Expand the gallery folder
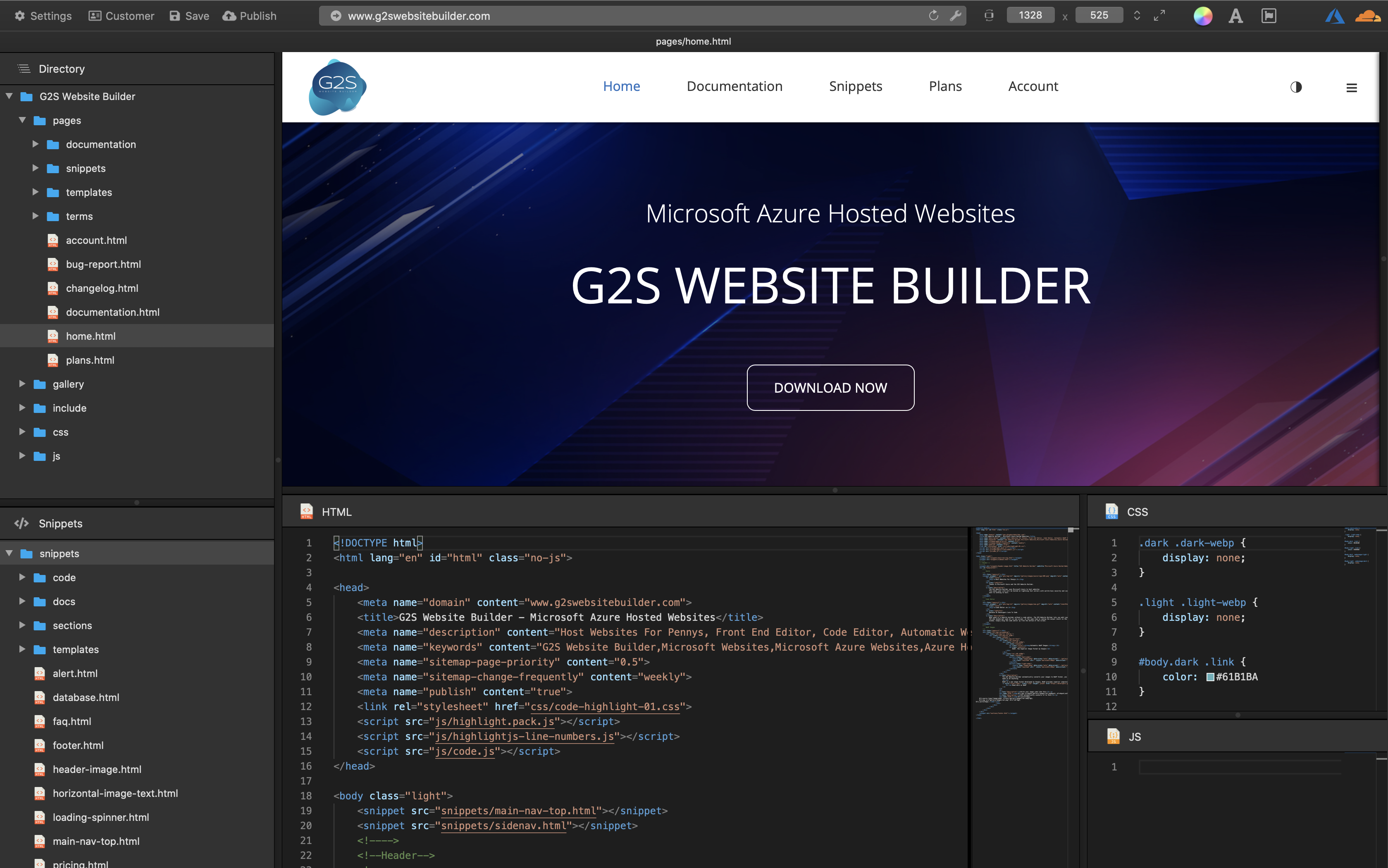 tap(22, 384)
